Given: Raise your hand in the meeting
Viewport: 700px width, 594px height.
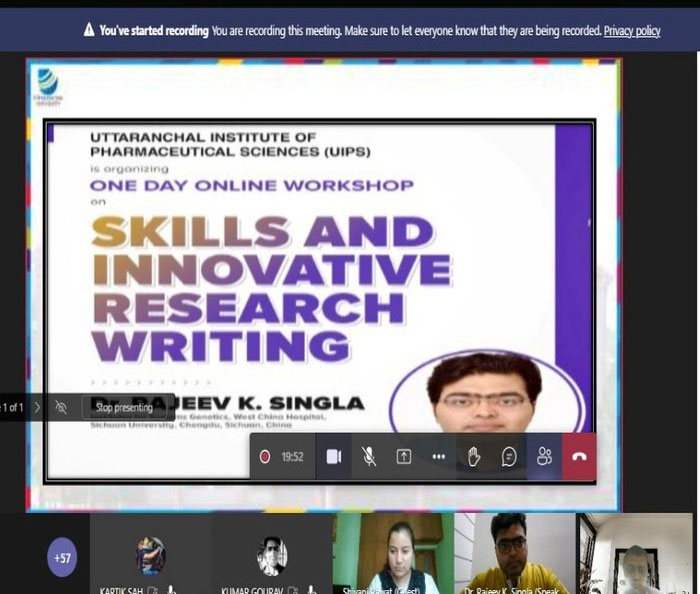Looking at the screenshot, I should tap(474, 456).
